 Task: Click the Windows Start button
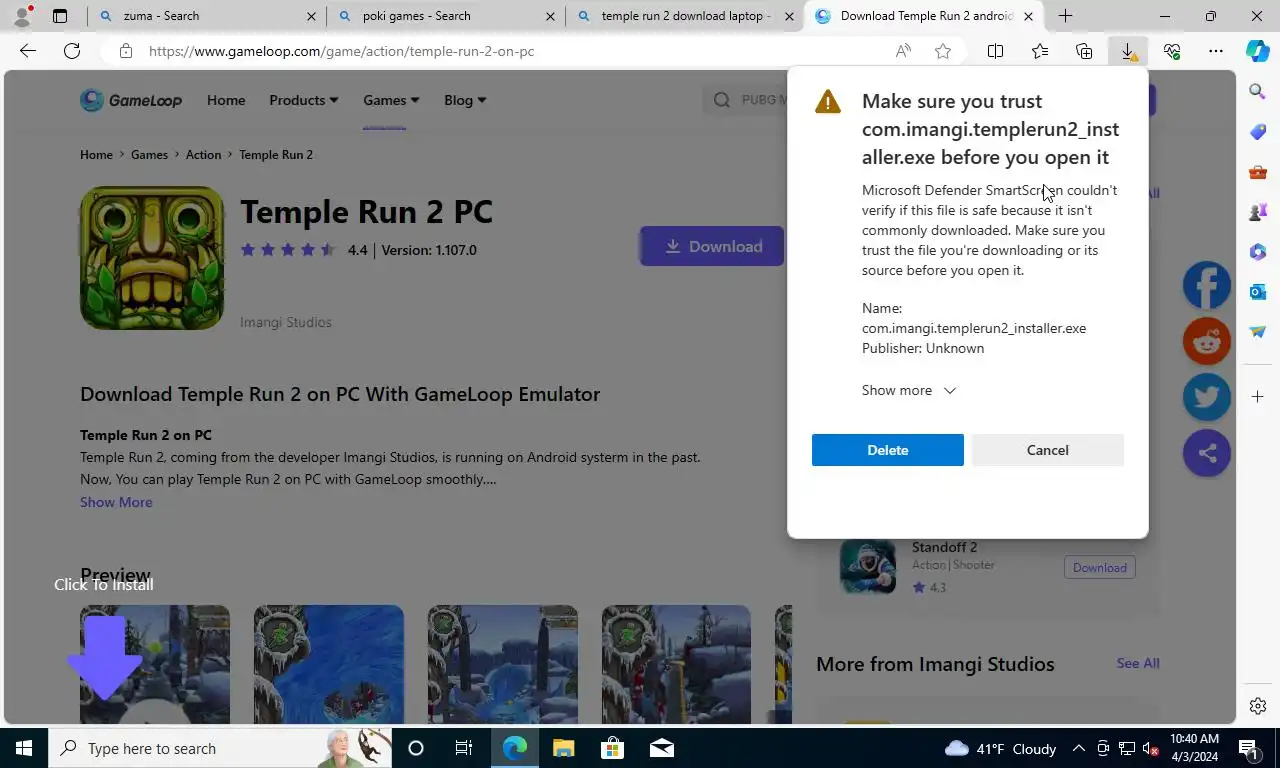coord(24,748)
